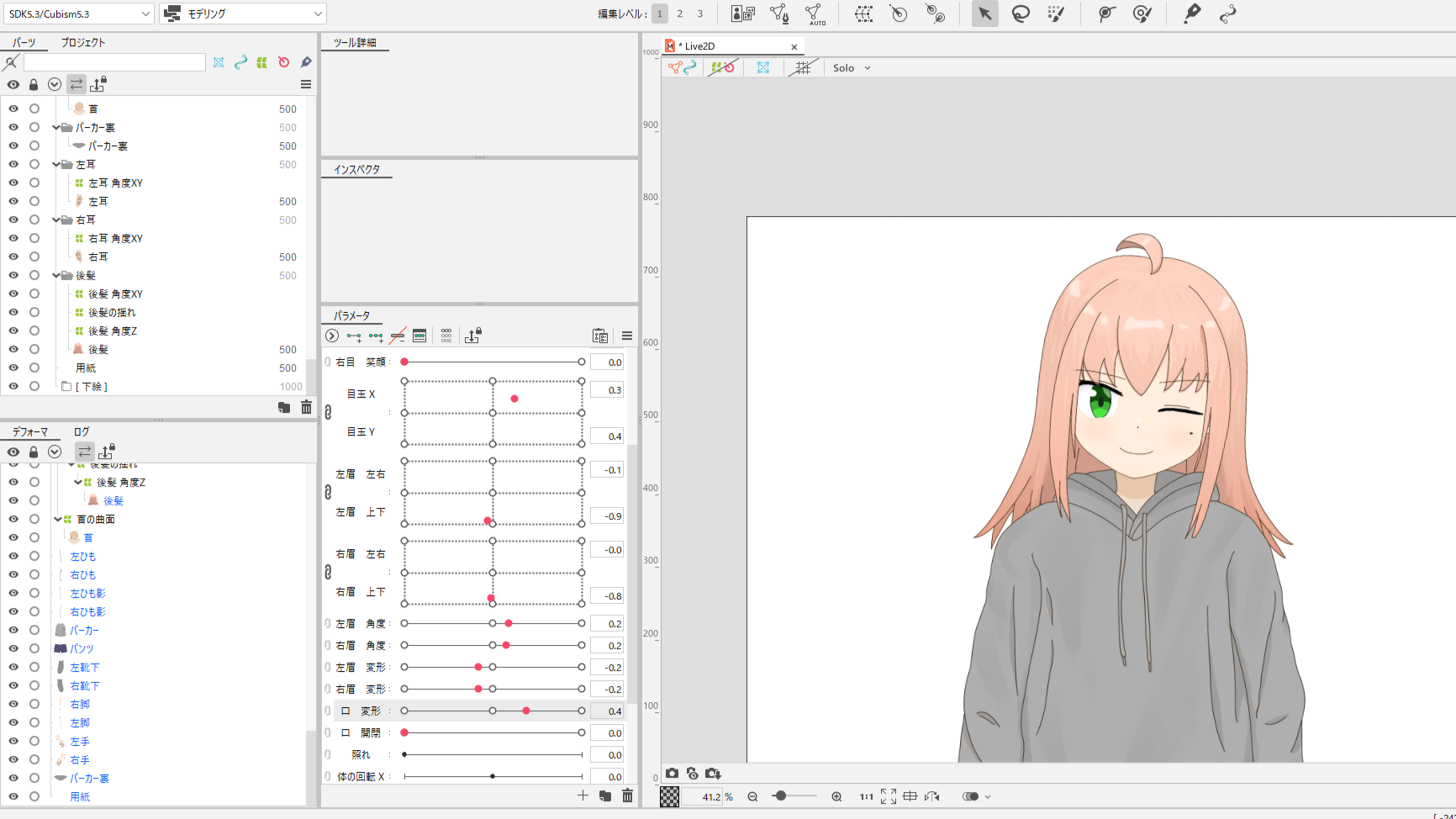Fit canvas to window view
Screen dimensions: 1456x819
[x=889, y=796]
